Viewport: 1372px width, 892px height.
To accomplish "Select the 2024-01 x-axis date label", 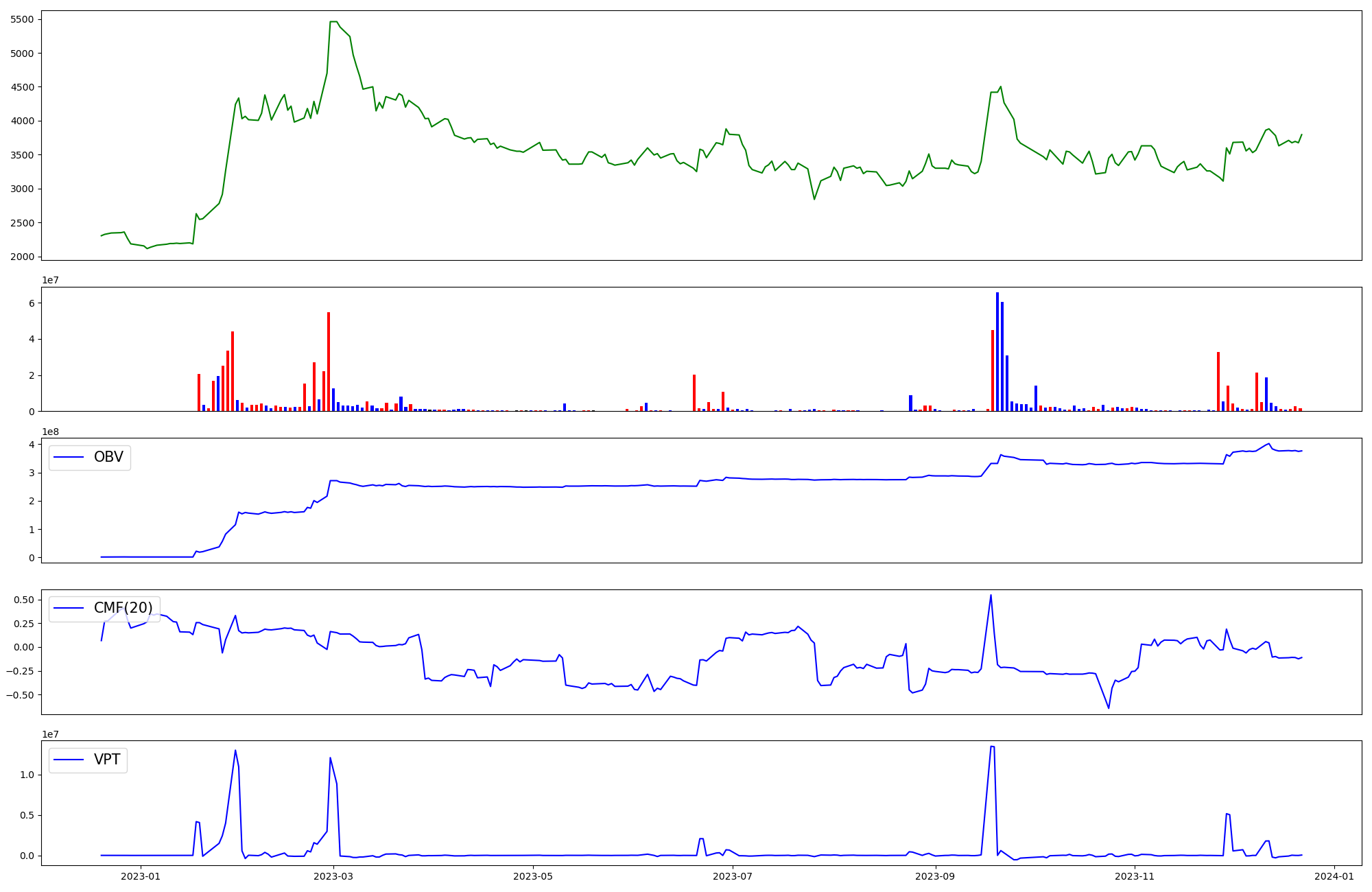I will tap(1334, 876).
